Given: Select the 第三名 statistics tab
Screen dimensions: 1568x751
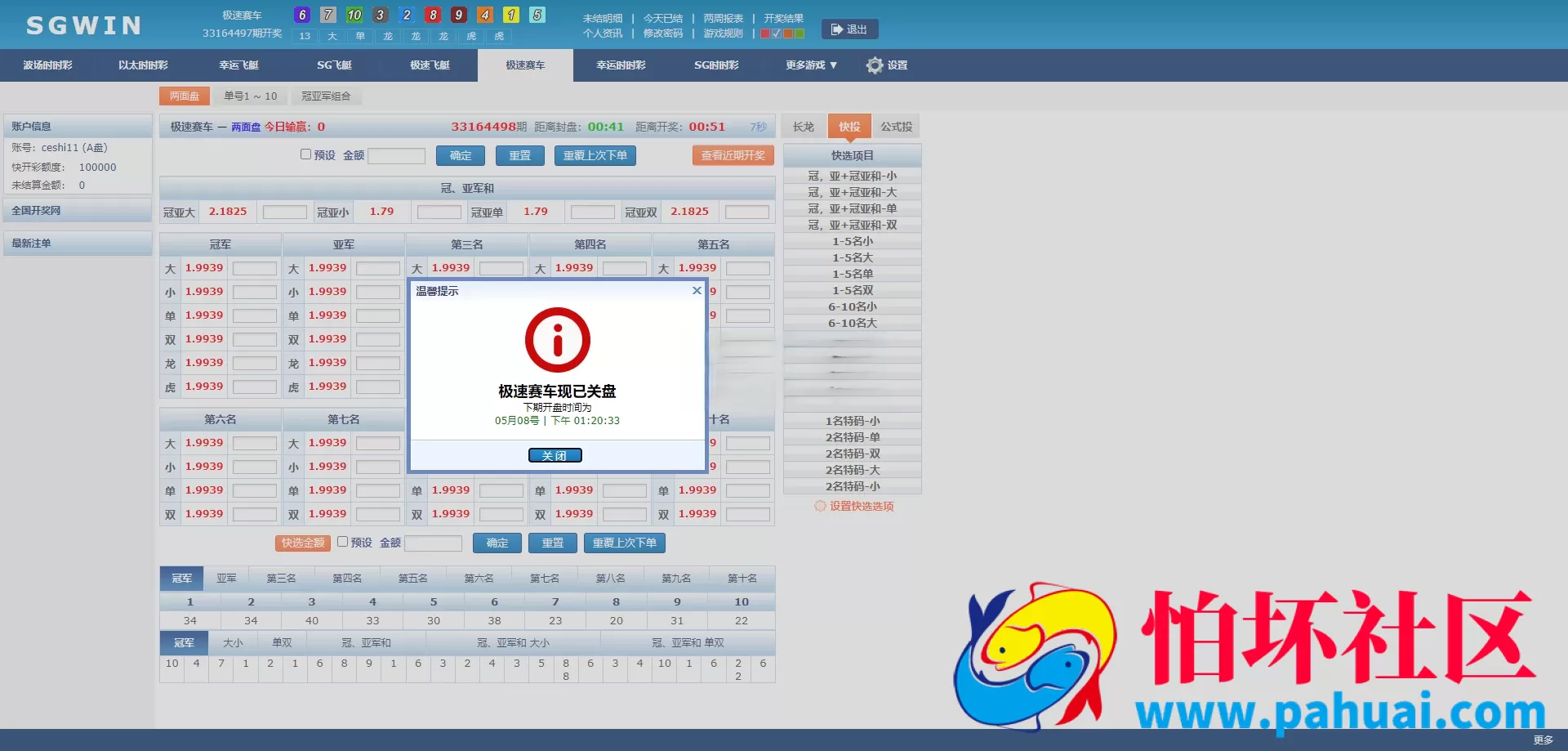Looking at the screenshot, I should click(281, 578).
